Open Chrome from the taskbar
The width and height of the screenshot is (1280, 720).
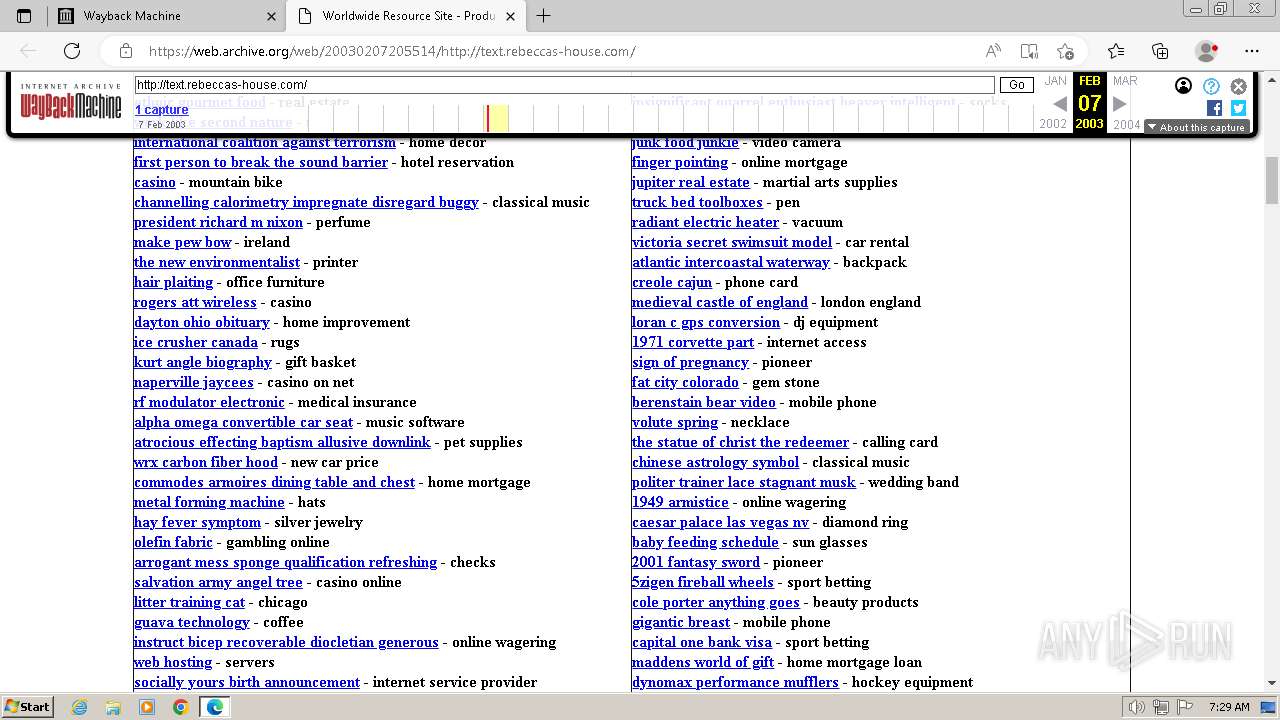(x=180, y=707)
